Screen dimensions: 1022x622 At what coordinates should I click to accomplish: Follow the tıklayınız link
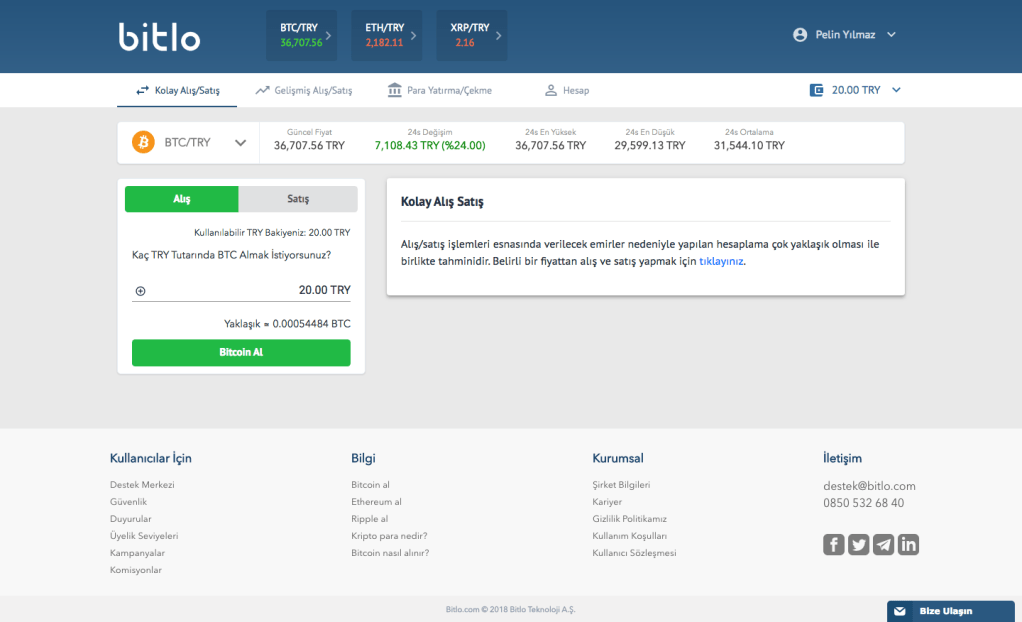click(x=721, y=262)
